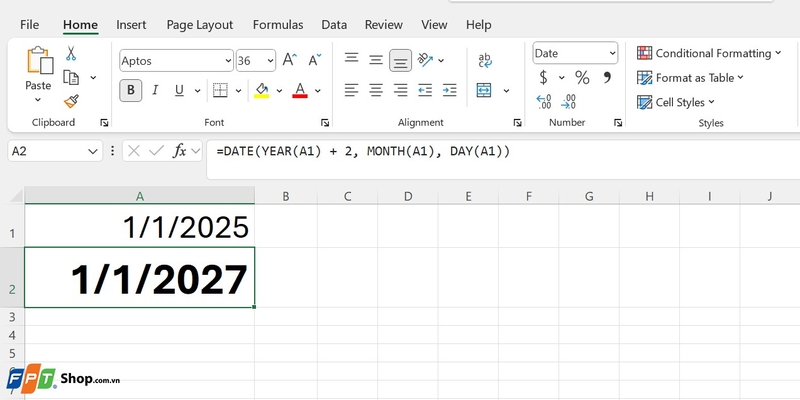The image size is (800, 400).
Task: Switch to the Formulas tab
Action: (x=278, y=24)
